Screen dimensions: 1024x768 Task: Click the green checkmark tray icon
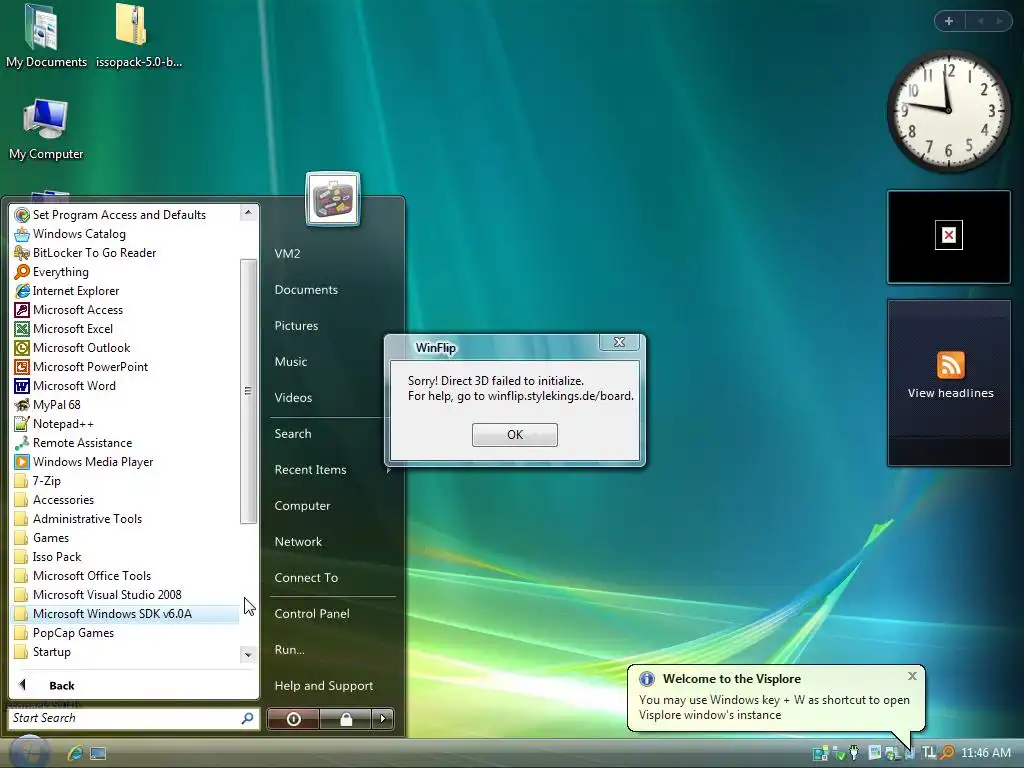839,754
